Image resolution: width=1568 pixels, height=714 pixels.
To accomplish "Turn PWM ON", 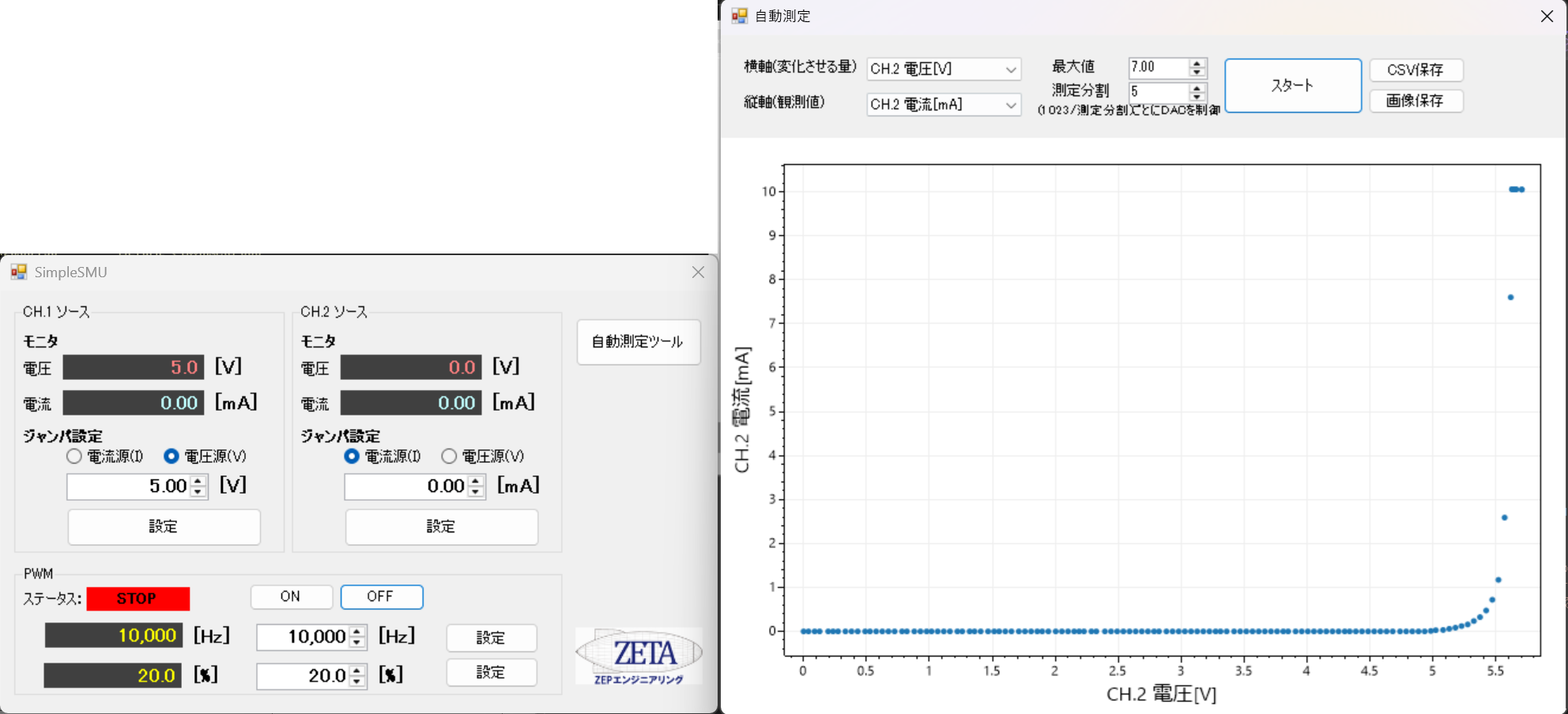I will [x=291, y=597].
